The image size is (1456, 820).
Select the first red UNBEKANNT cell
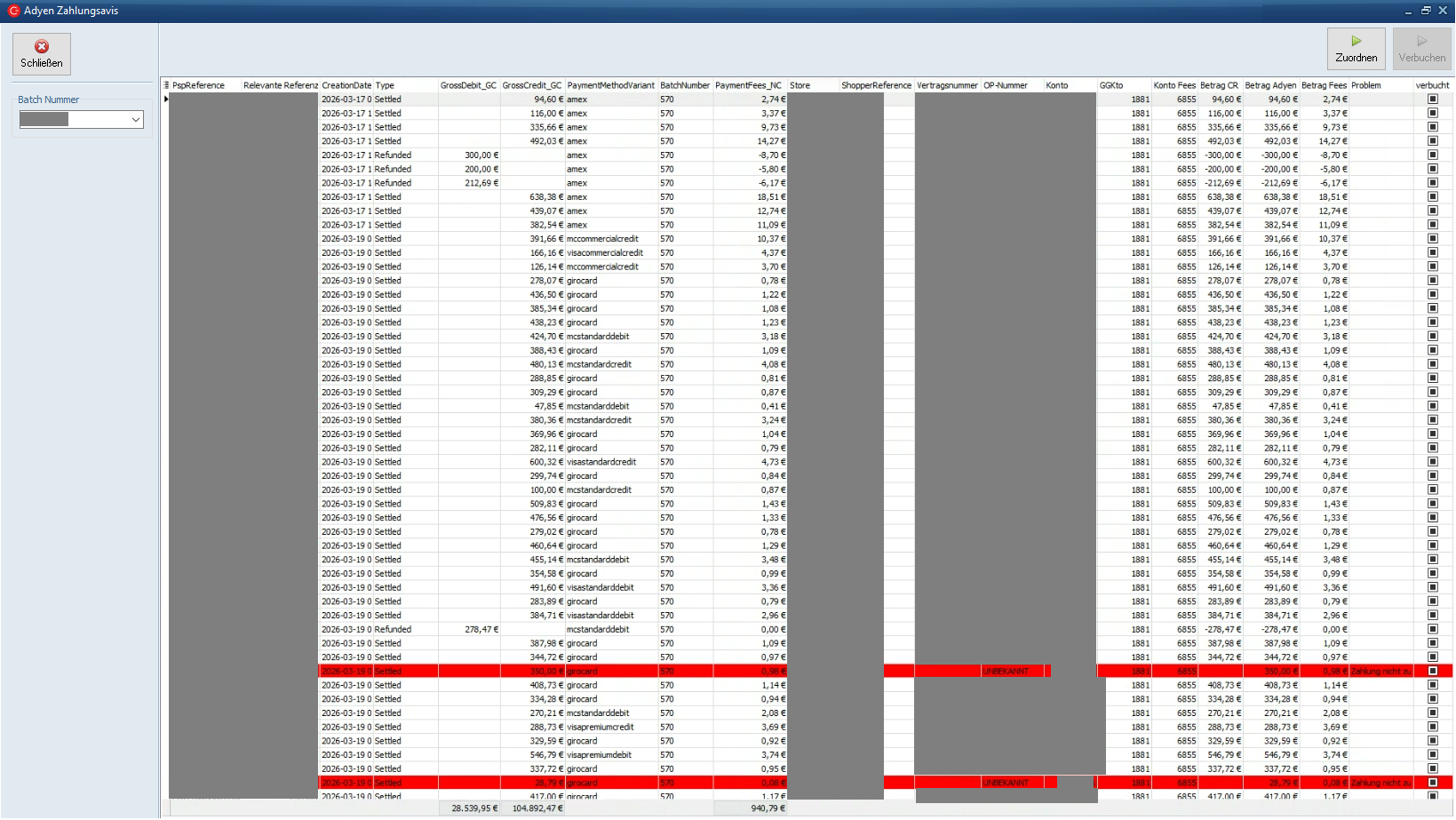click(x=1011, y=671)
